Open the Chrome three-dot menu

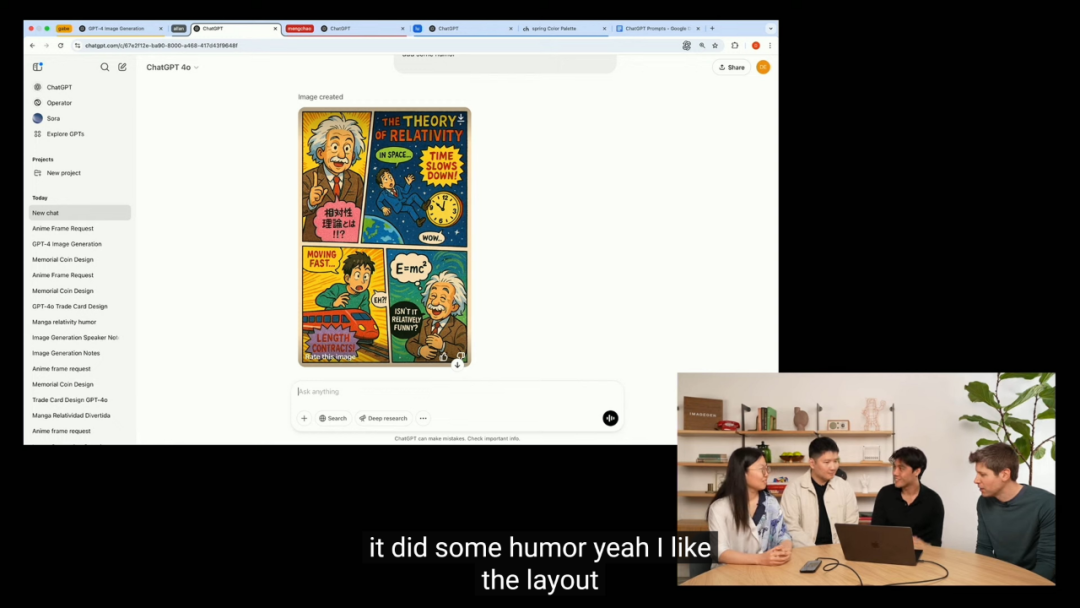click(769, 45)
